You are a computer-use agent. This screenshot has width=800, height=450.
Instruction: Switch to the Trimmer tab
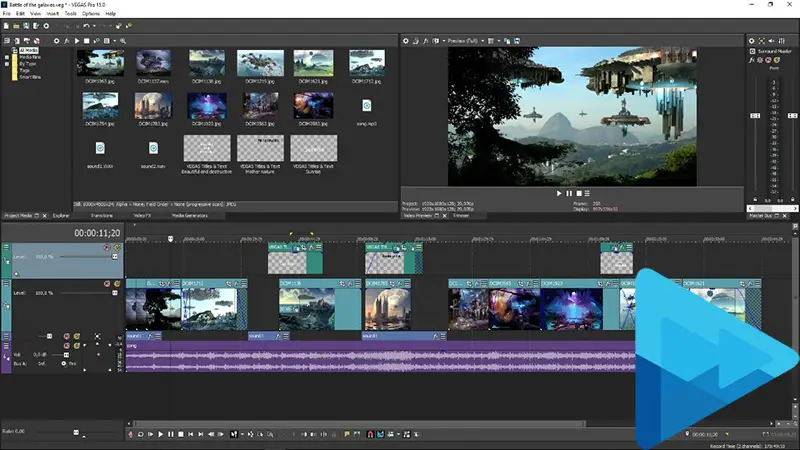point(460,215)
